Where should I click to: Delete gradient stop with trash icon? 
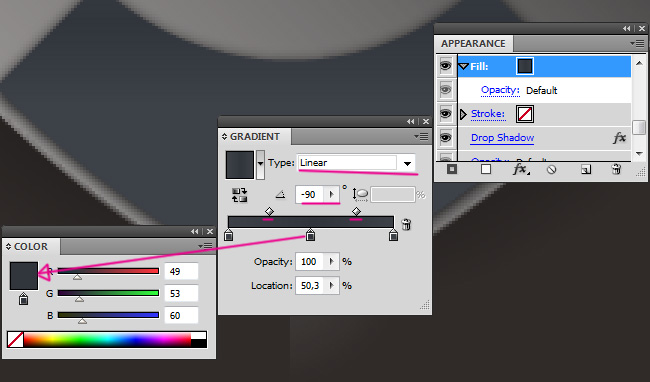(x=406, y=224)
